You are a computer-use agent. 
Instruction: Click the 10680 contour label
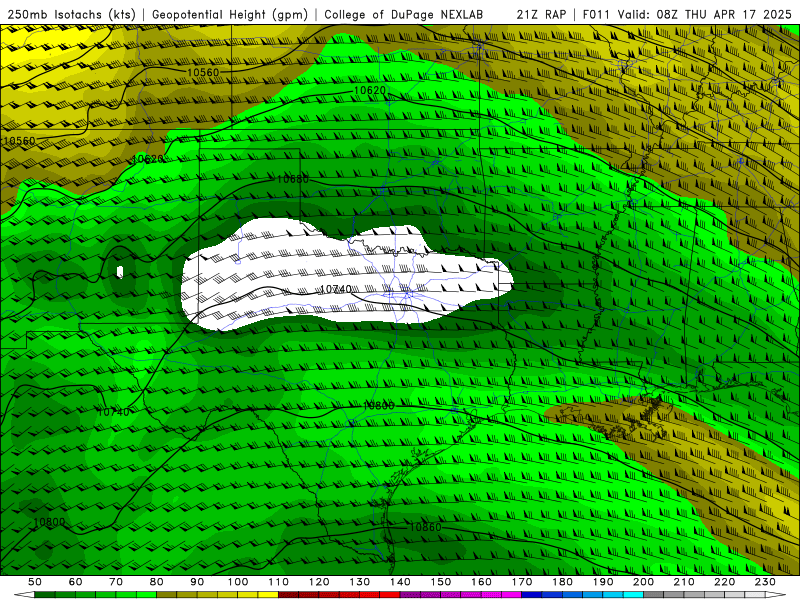(x=292, y=179)
